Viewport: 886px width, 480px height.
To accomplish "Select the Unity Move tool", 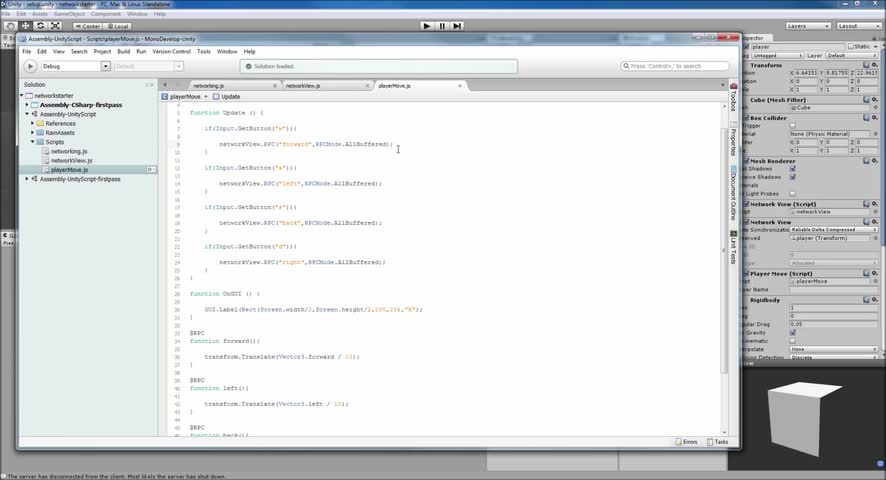I will tap(26, 26).
